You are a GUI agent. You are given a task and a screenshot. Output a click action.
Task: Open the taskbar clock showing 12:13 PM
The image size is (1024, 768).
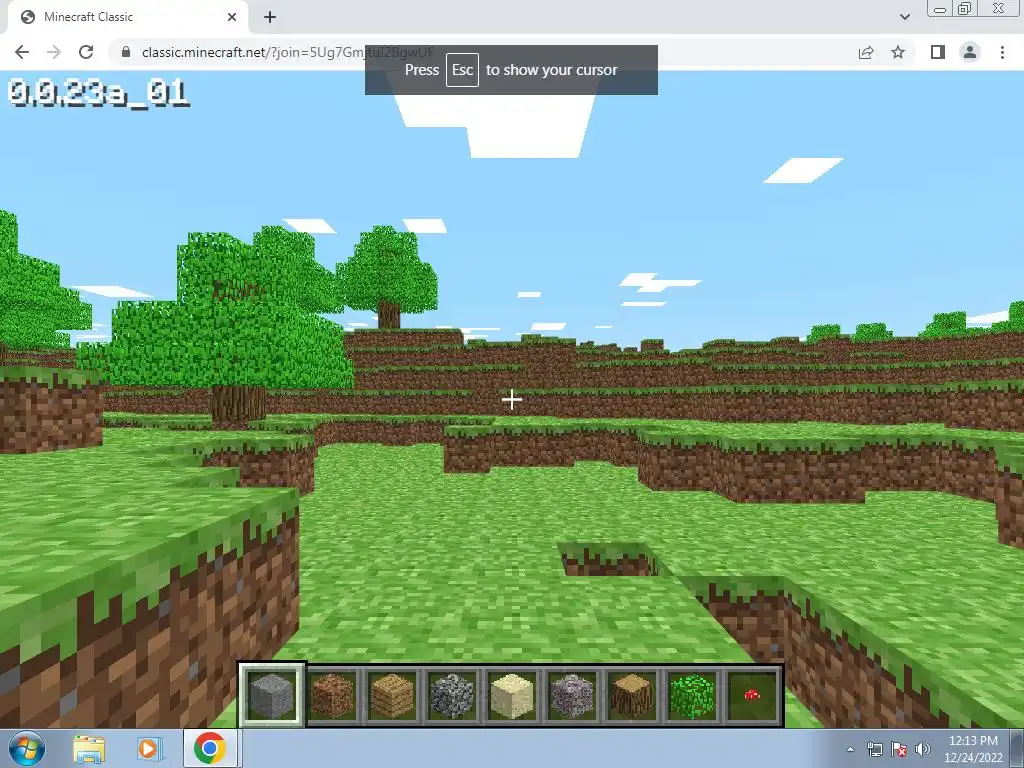(973, 749)
